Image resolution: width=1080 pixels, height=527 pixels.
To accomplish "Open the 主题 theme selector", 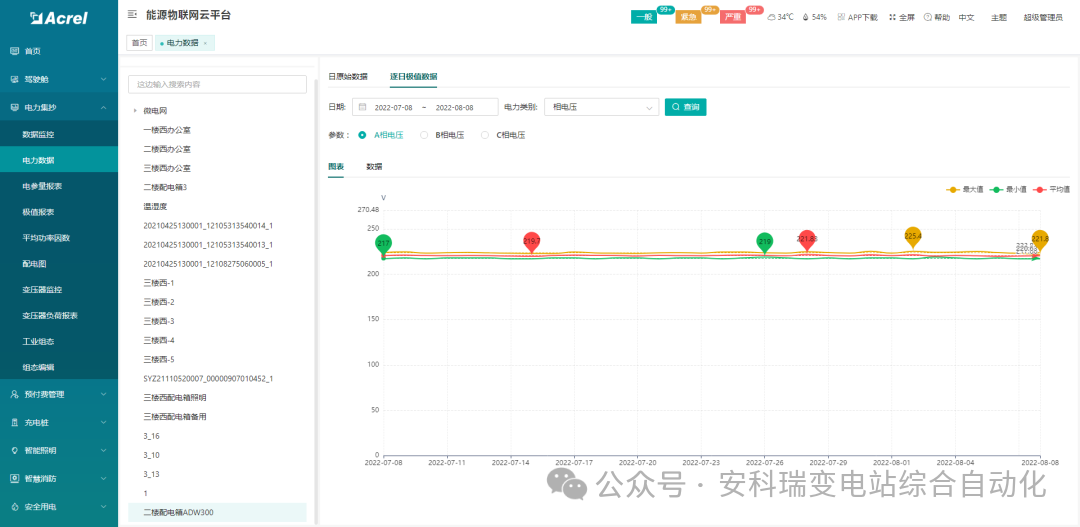I will pos(999,17).
